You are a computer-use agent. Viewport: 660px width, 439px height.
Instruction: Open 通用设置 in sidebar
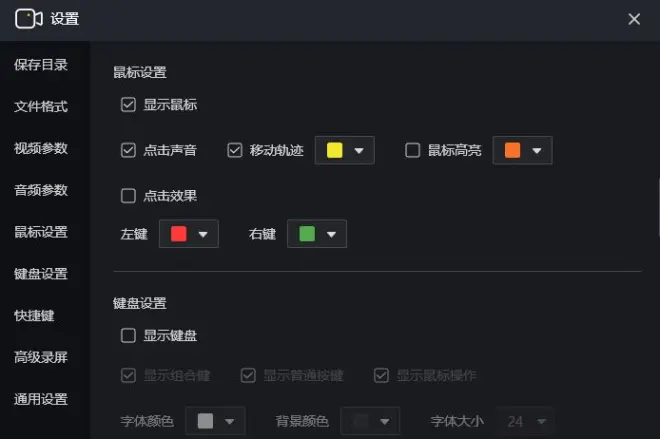click(41, 399)
